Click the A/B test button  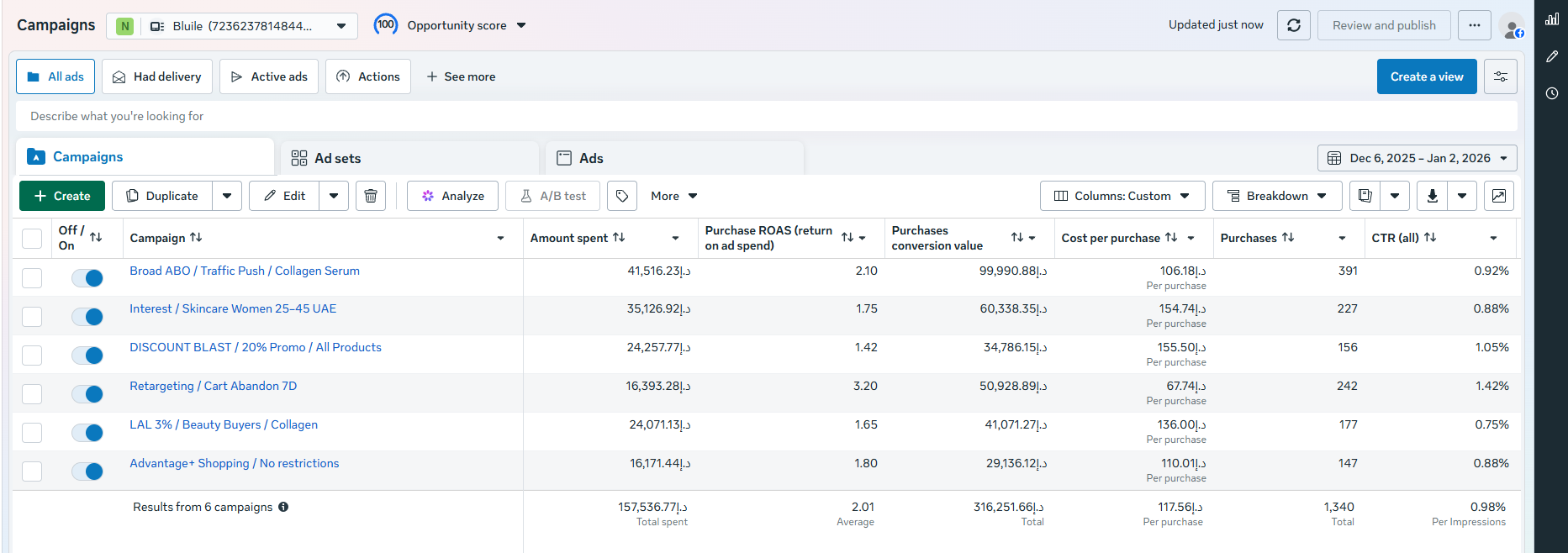point(552,196)
